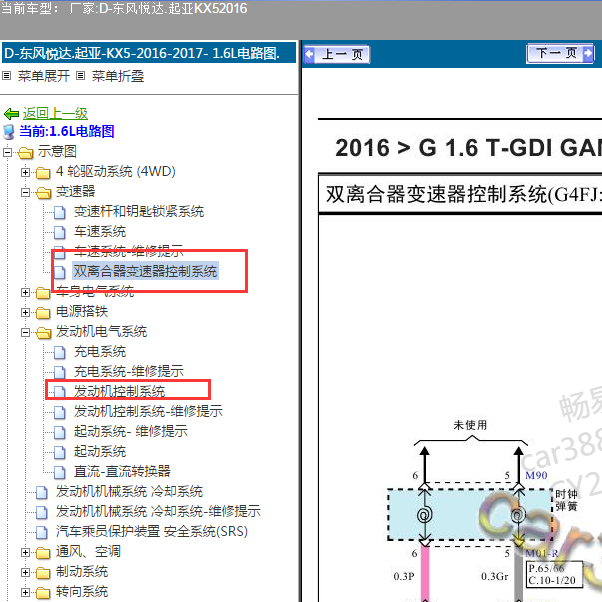Open 汽车乘员保护装置 安全系统(SRS) entry
Image resolution: width=602 pixels, height=602 pixels.
[152, 531]
